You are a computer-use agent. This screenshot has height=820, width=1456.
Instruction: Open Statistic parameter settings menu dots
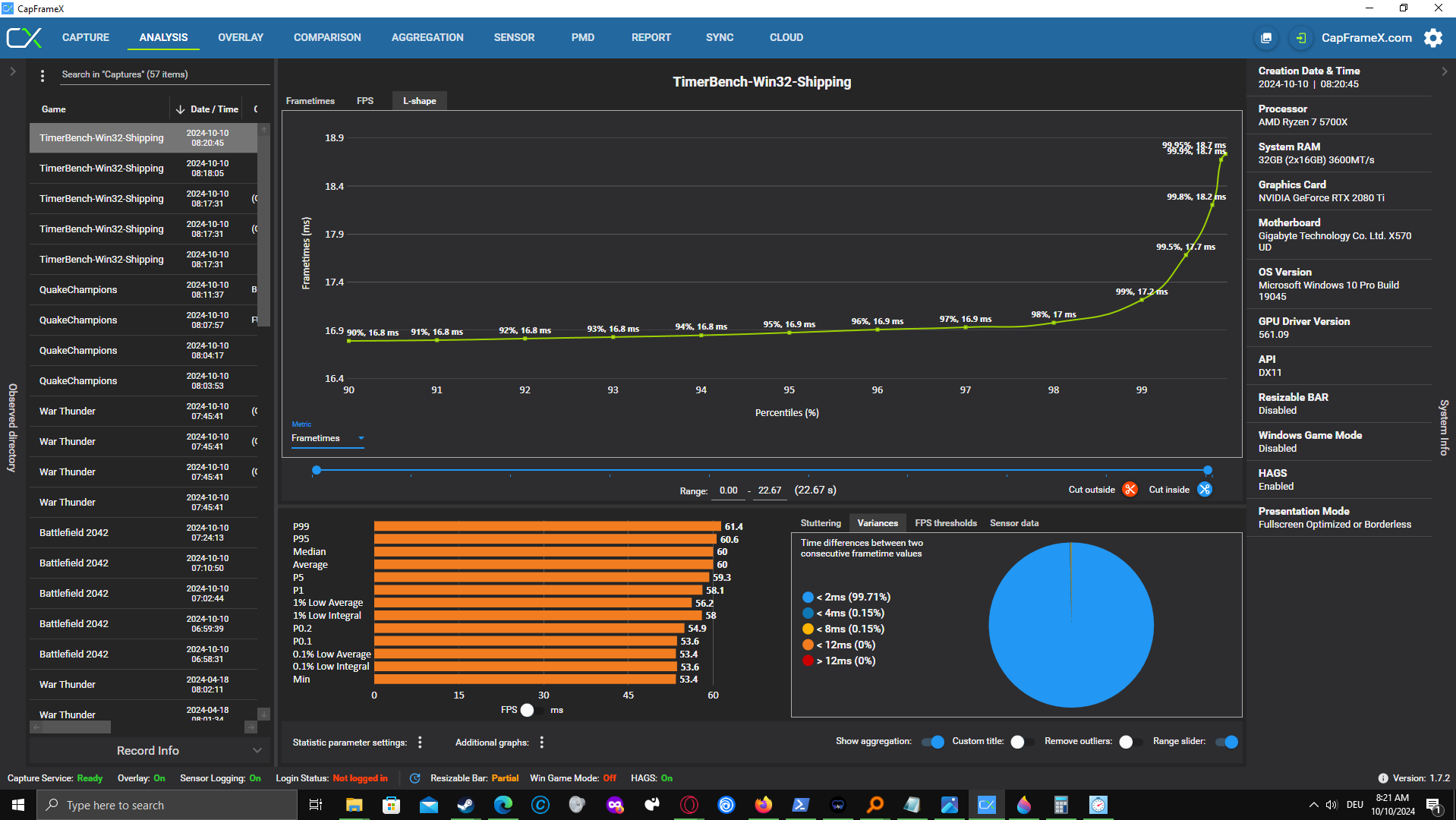pos(420,743)
